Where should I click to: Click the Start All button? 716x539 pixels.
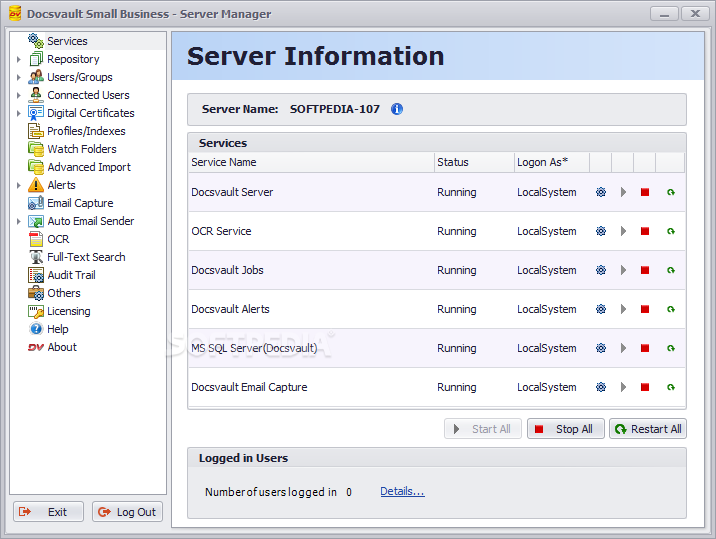click(483, 429)
